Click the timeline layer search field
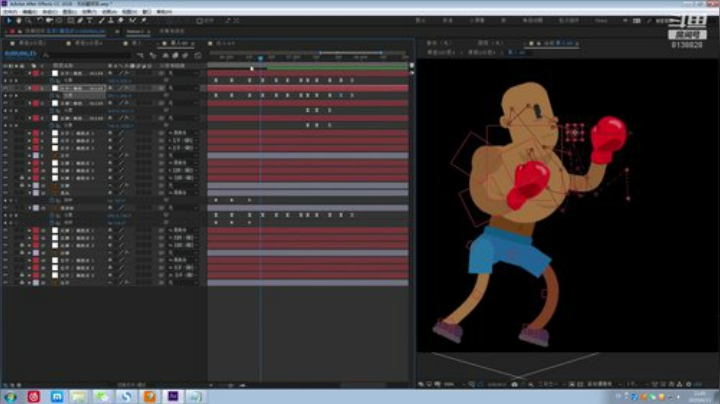 coord(87,55)
